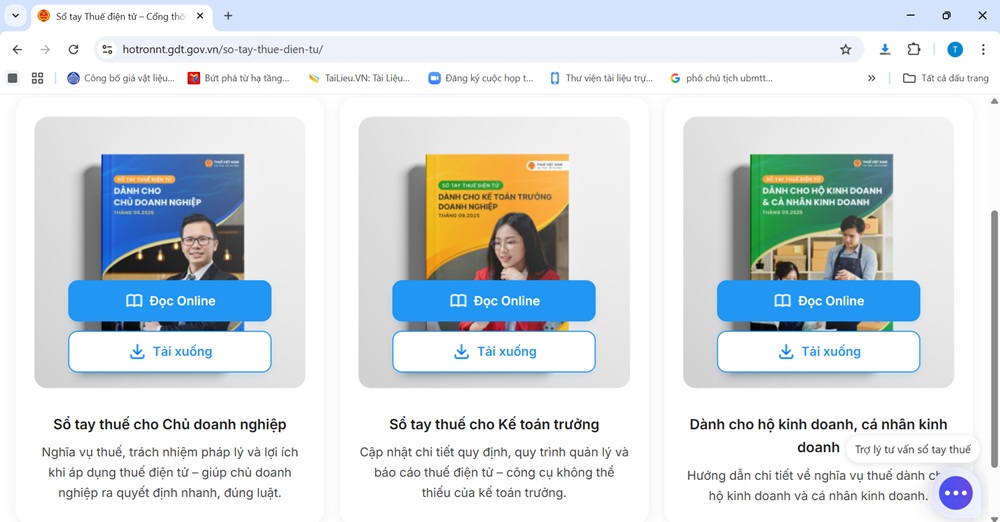Show more bookmarks with the double chevron
The image size is (1000, 522).
pos(871,78)
